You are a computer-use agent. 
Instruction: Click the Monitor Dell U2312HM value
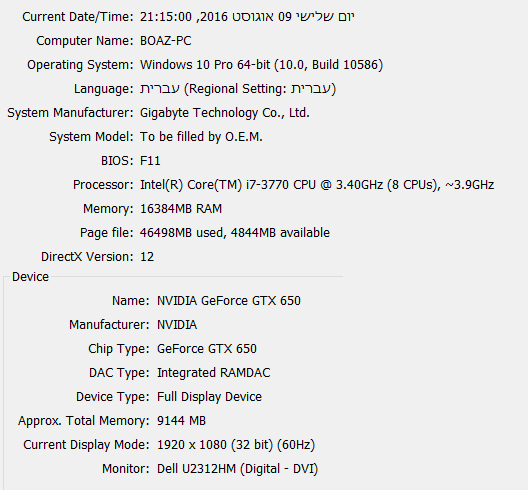tap(237, 469)
